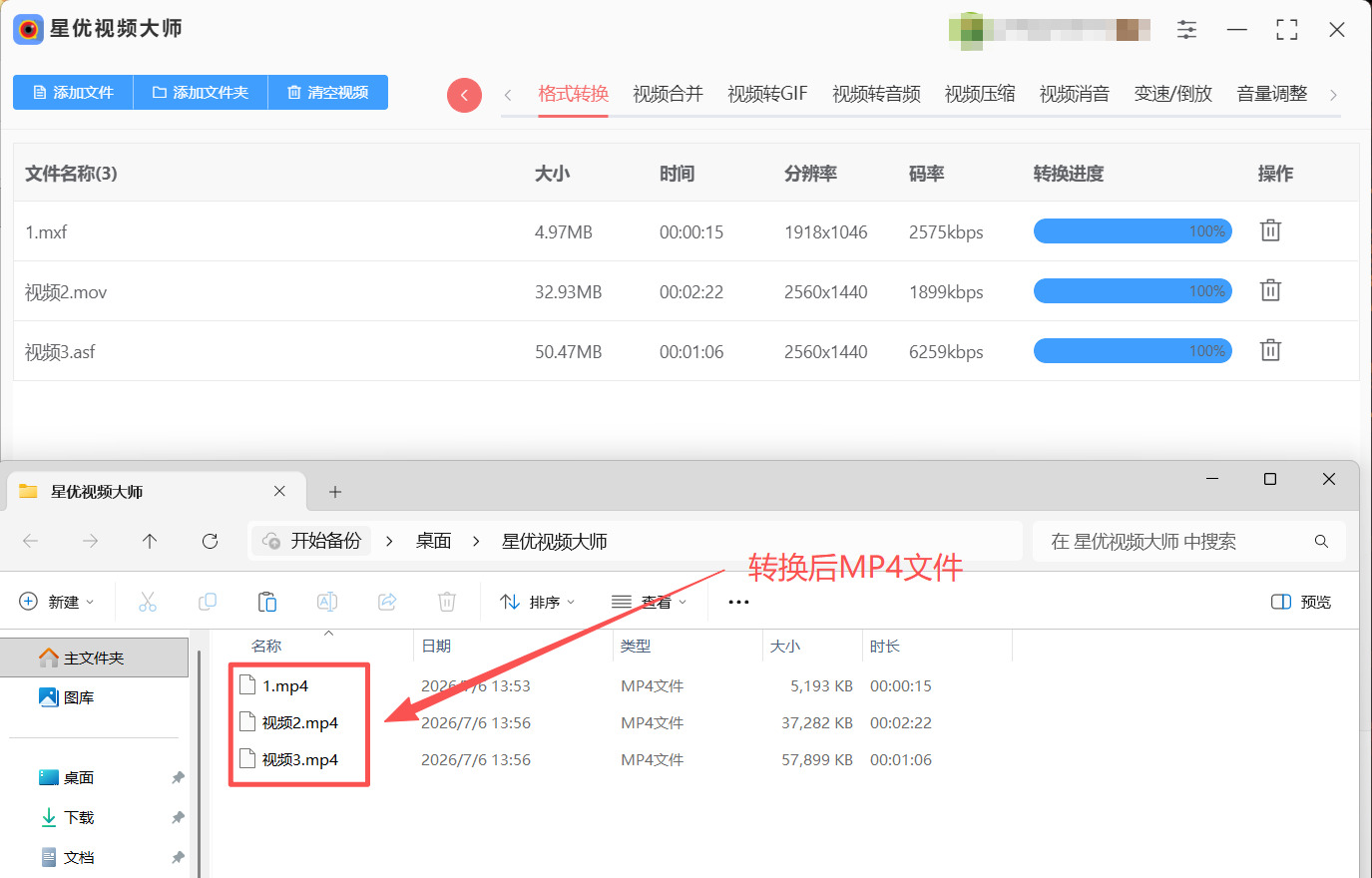Image resolution: width=1372 pixels, height=878 pixels.
Task: Open the 新建 new item dropdown
Action: (x=57, y=602)
